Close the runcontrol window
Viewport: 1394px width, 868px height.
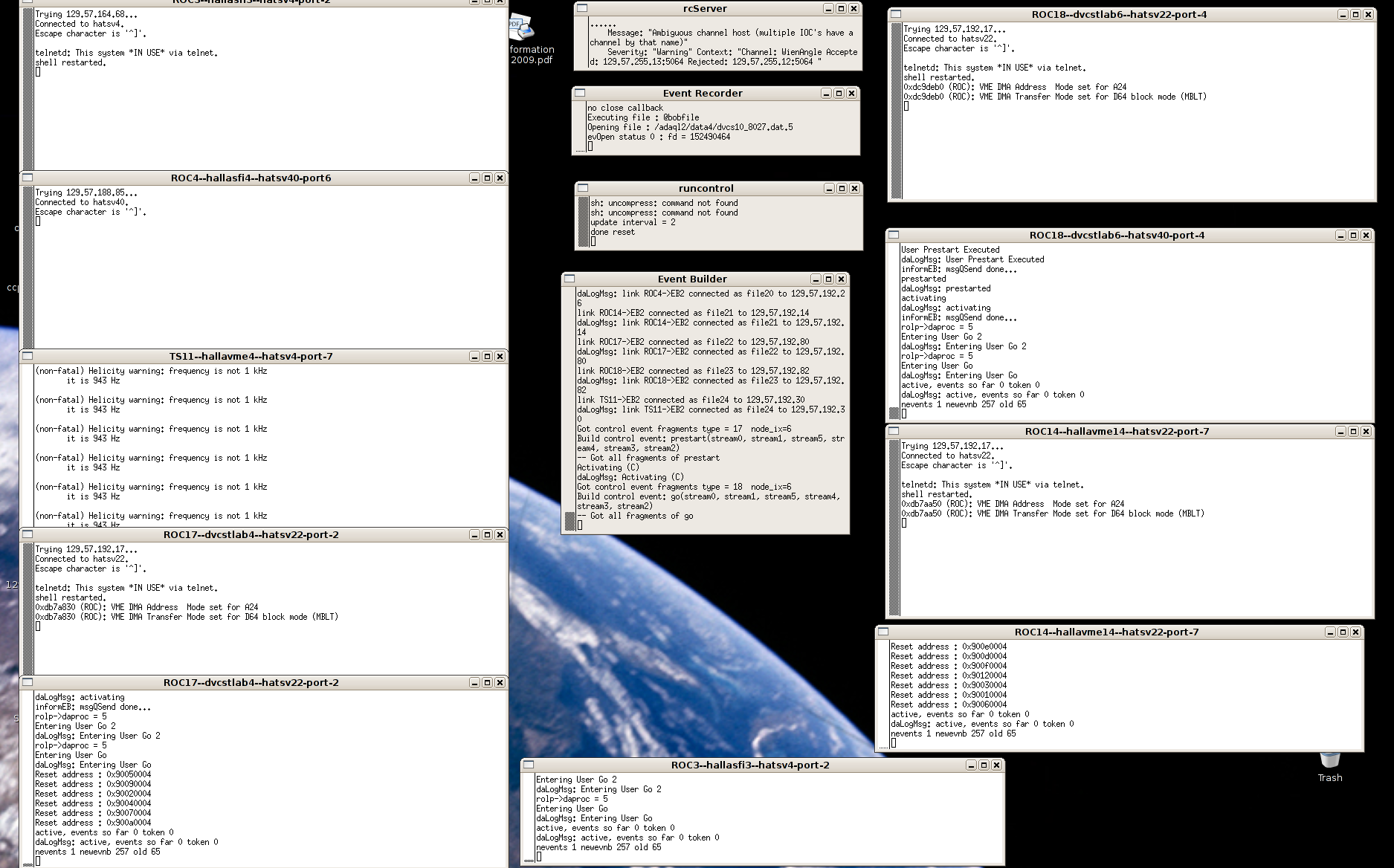click(x=854, y=189)
